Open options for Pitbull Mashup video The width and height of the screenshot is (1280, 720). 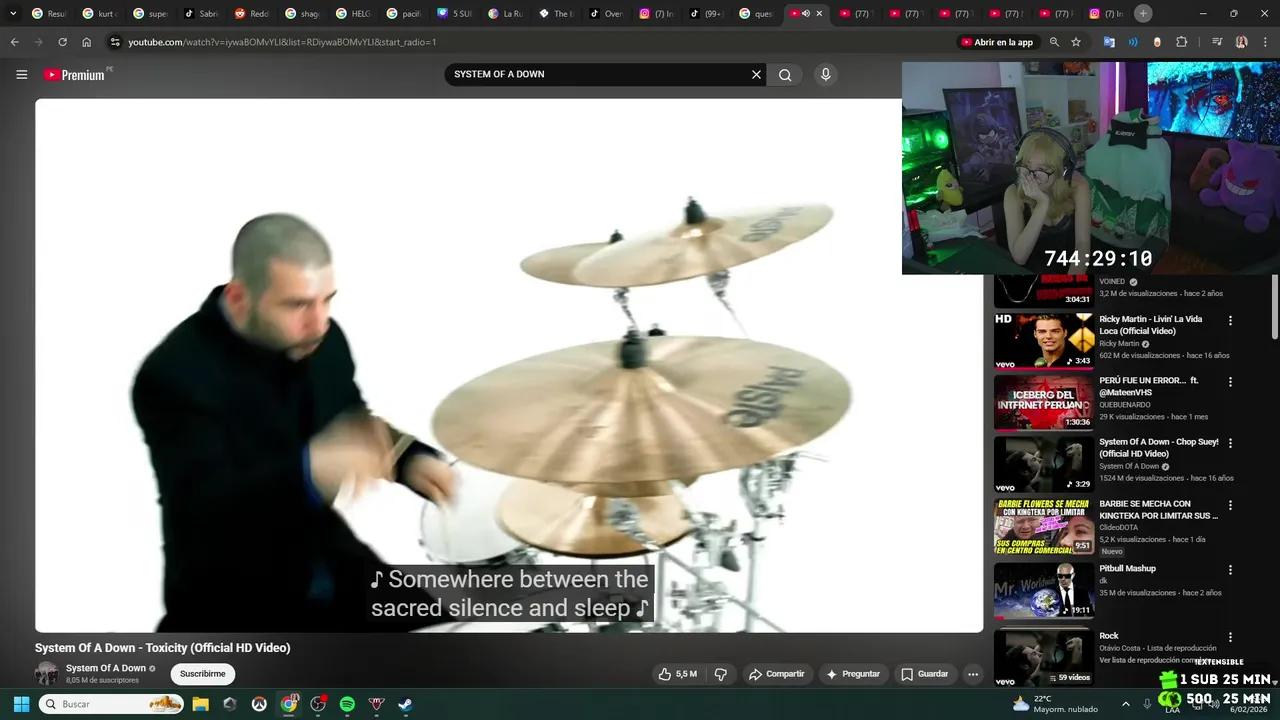click(x=1230, y=570)
